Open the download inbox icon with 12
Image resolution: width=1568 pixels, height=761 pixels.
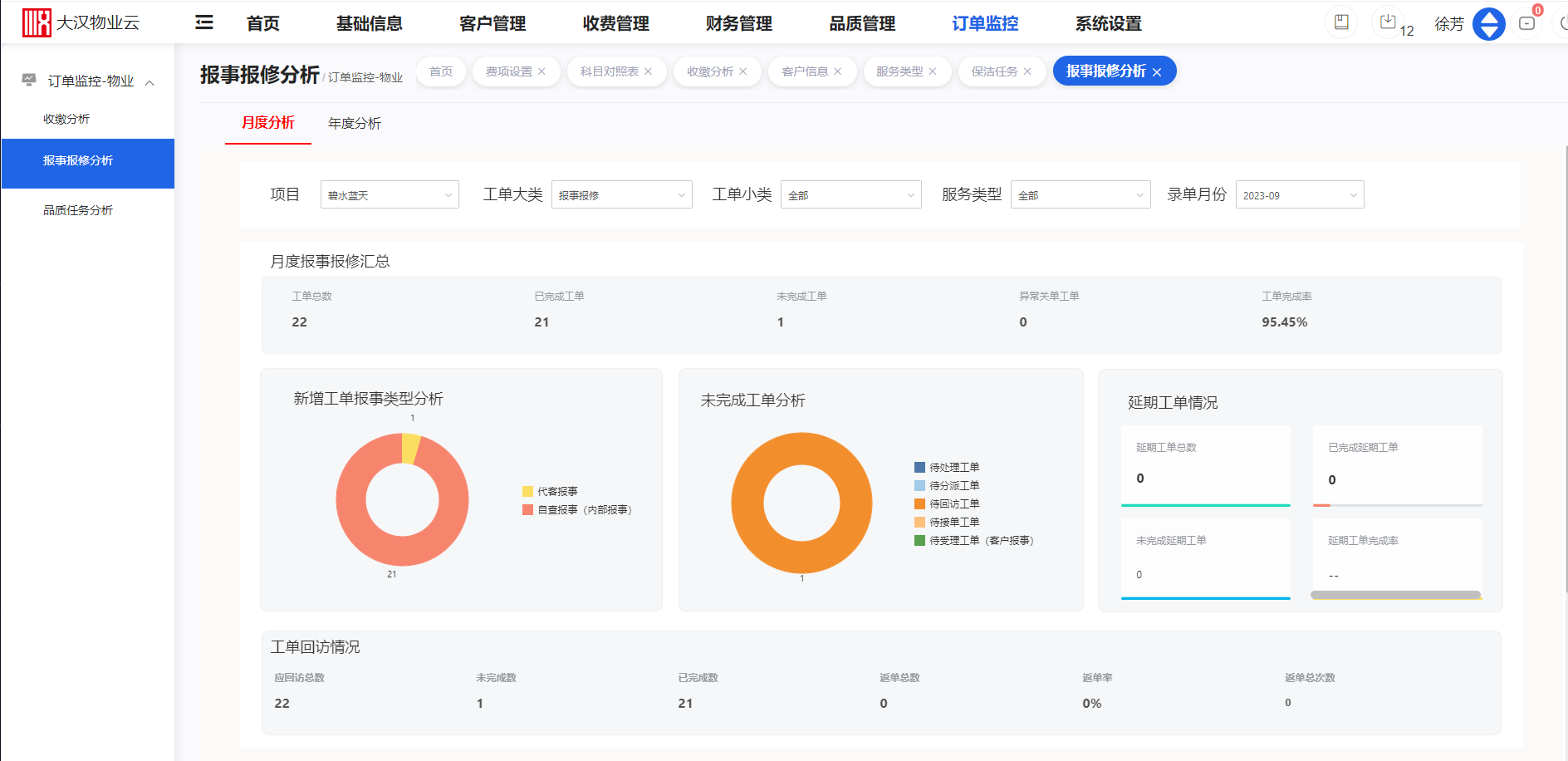[x=1388, y=22]
